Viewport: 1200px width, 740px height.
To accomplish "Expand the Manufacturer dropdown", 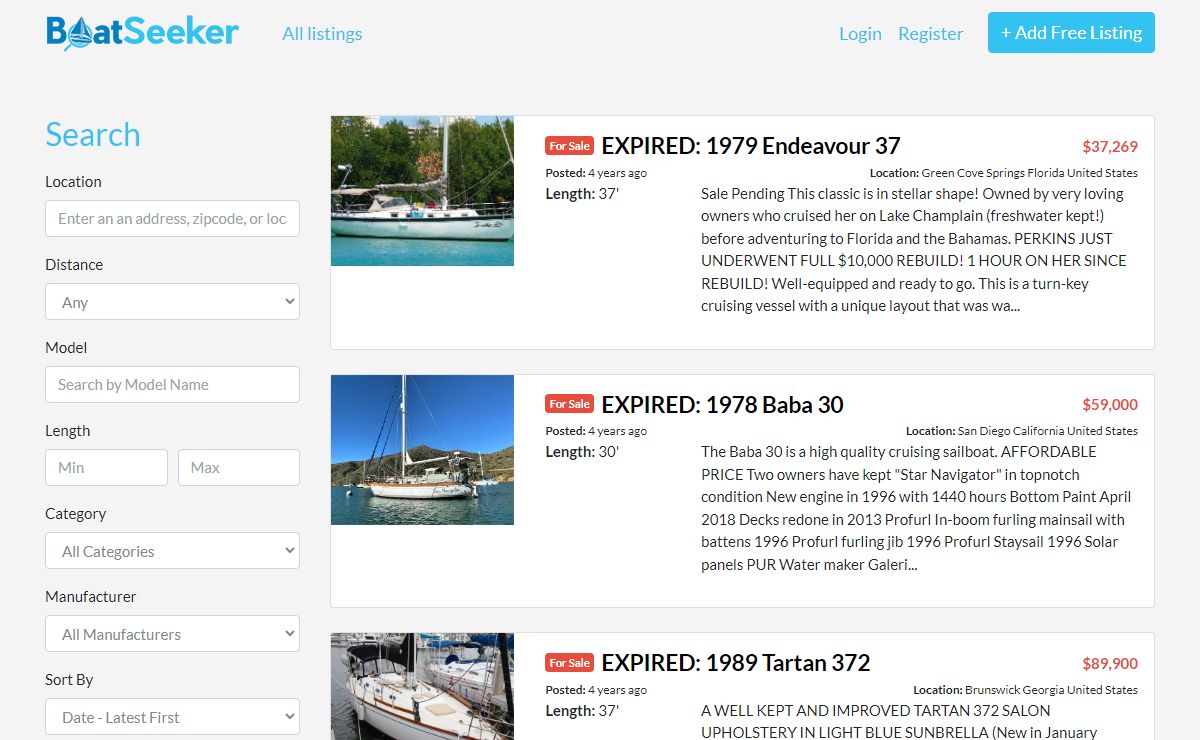I will point(172,634).
